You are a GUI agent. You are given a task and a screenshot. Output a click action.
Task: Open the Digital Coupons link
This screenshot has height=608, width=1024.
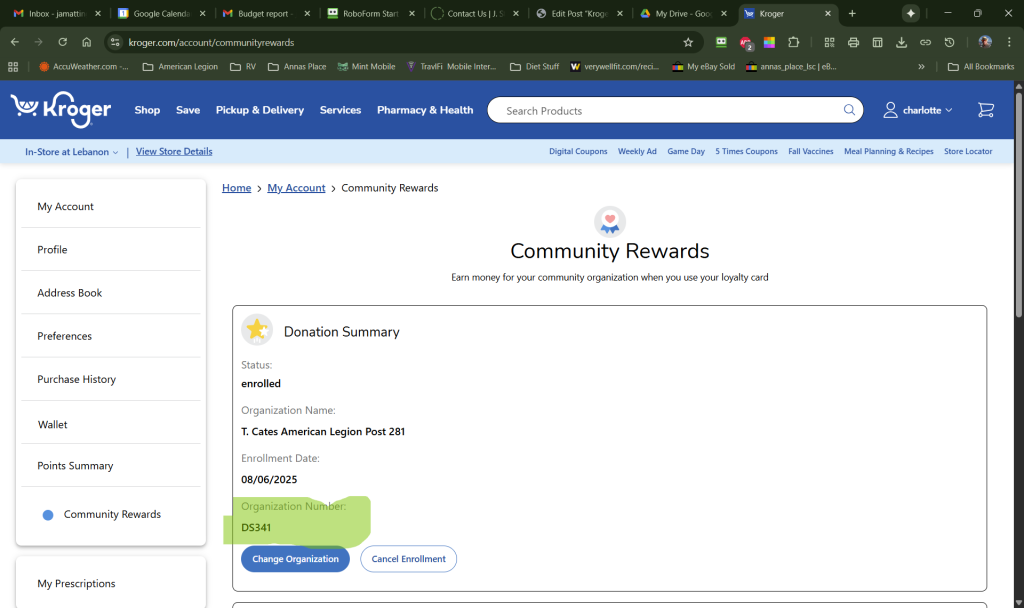tap(578, 152)
